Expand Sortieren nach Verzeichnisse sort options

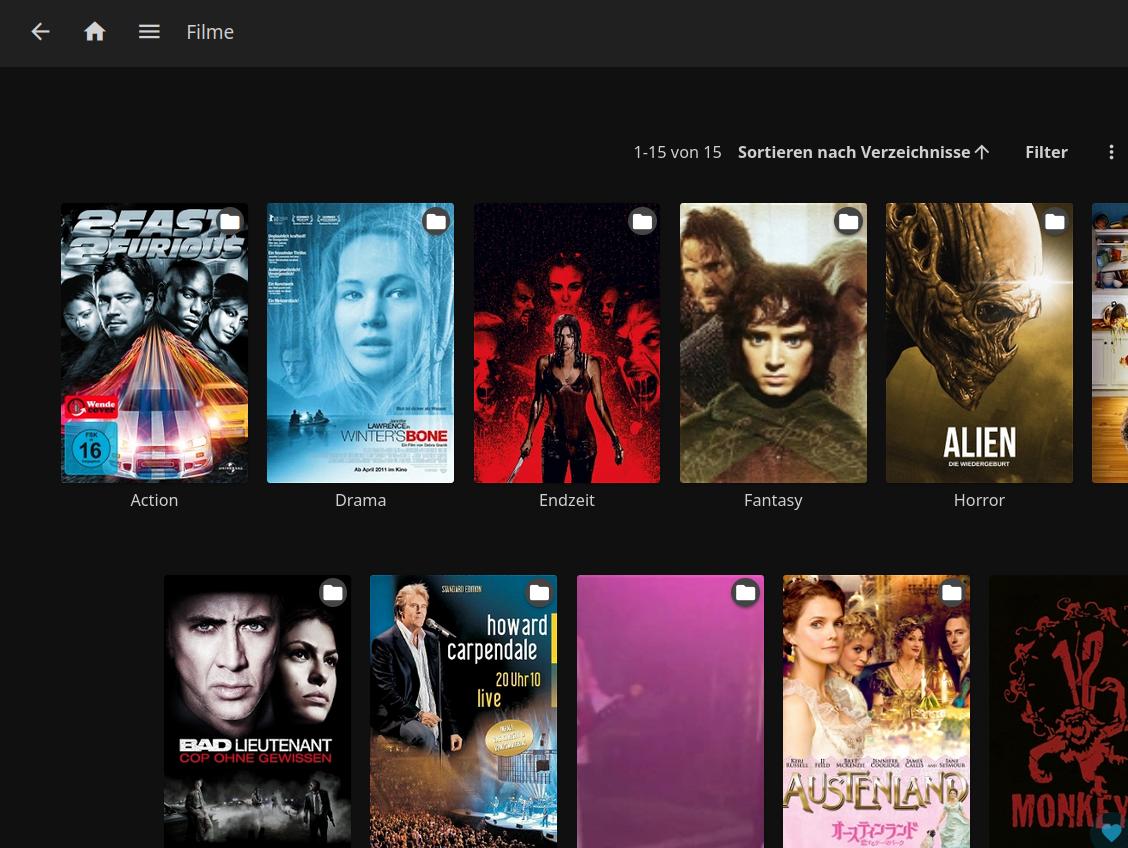863,152
